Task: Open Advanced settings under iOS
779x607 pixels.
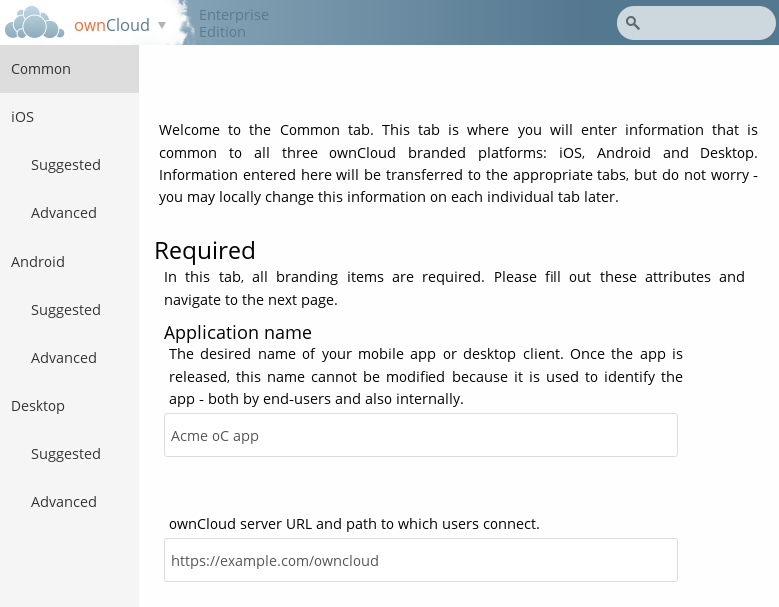Action: [64, 213]
